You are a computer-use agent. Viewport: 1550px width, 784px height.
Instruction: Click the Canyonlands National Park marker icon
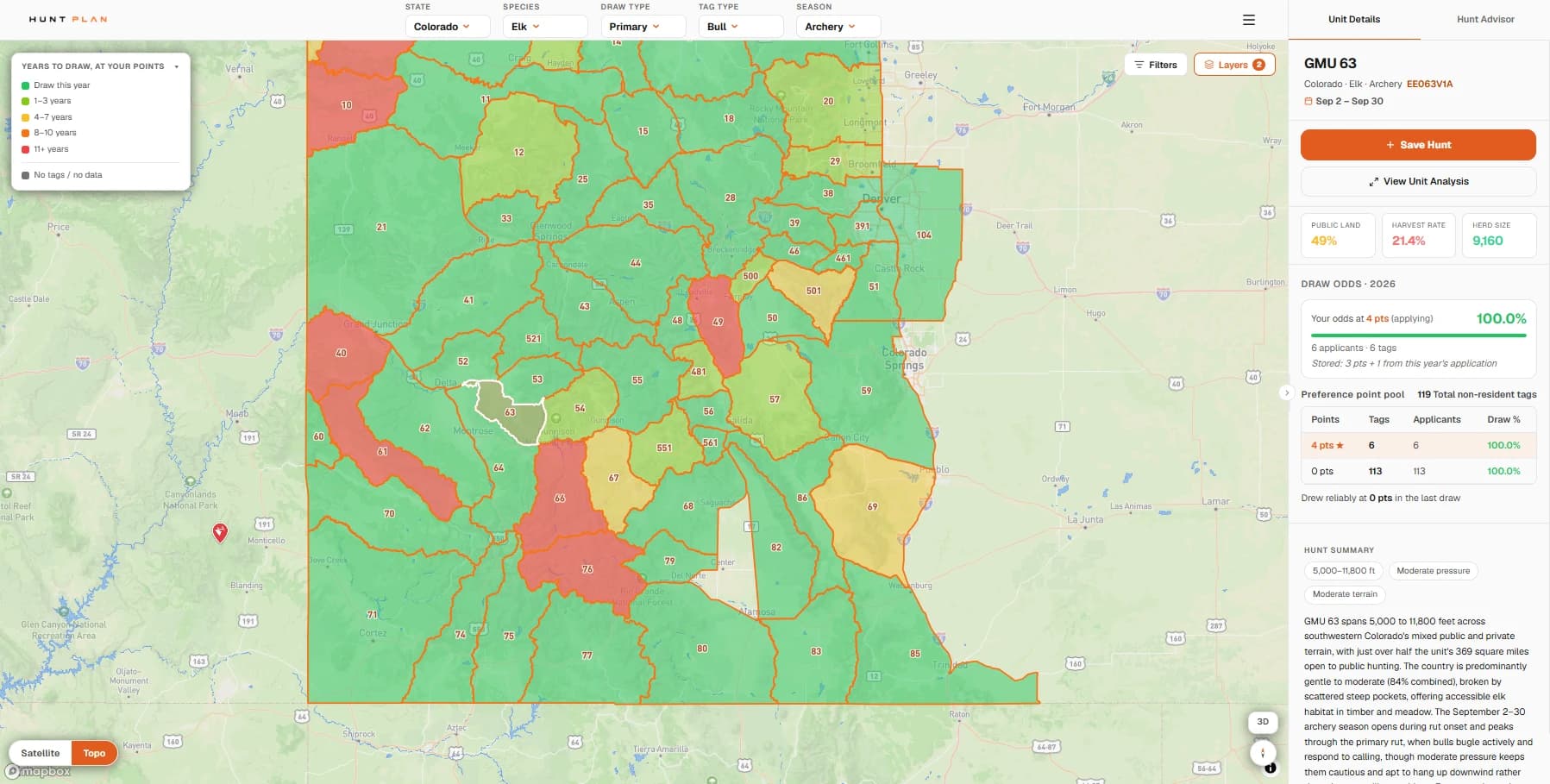[x=190, y=481]
